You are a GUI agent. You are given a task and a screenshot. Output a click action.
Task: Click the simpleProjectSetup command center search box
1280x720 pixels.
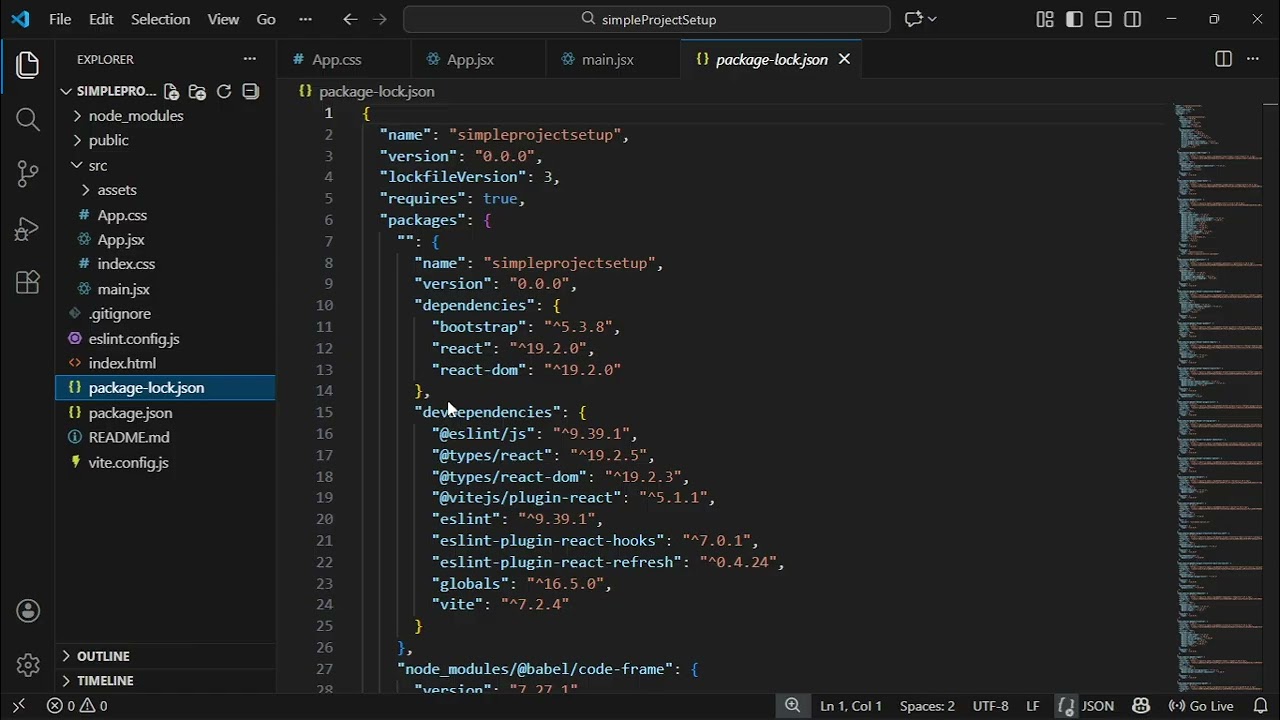pyautogui.click(x=647, y=19)
